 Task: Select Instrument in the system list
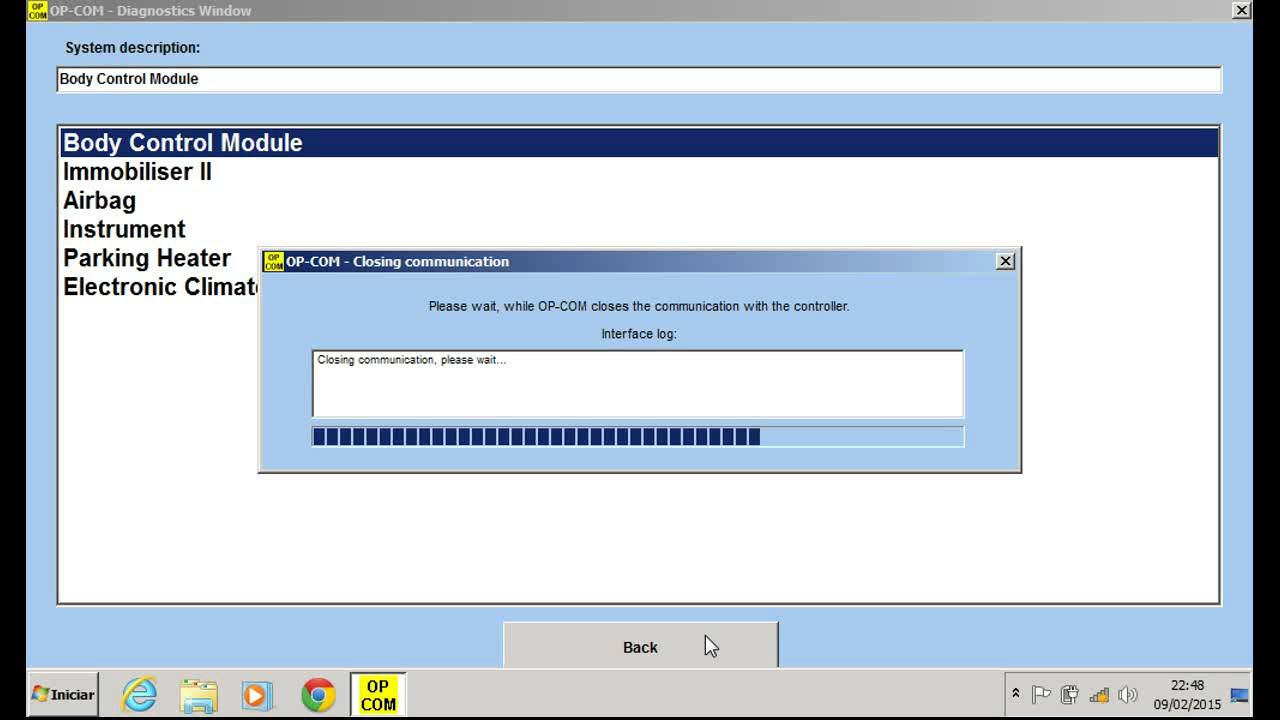pos(124,229)
